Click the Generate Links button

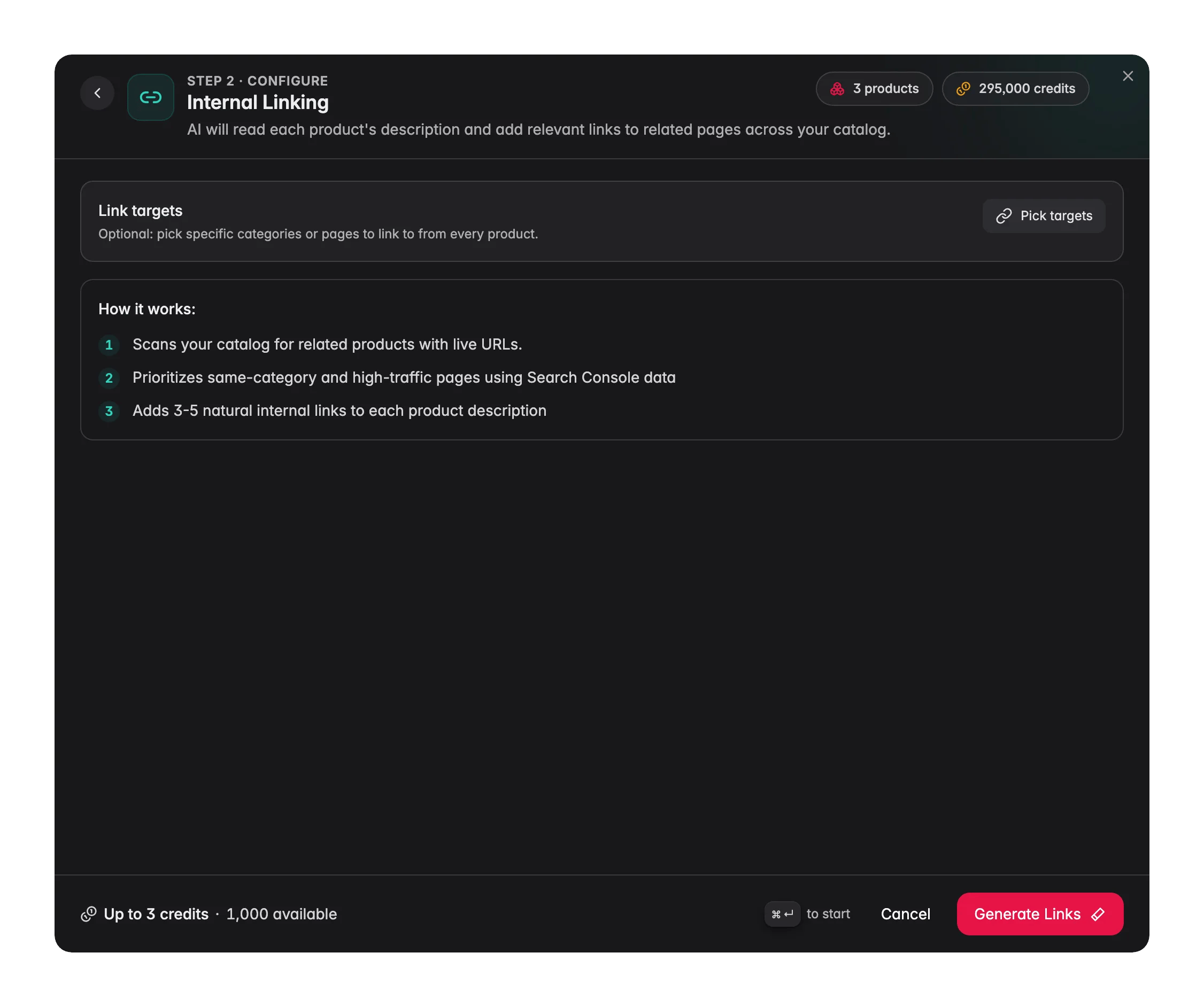click(1040, 914)
